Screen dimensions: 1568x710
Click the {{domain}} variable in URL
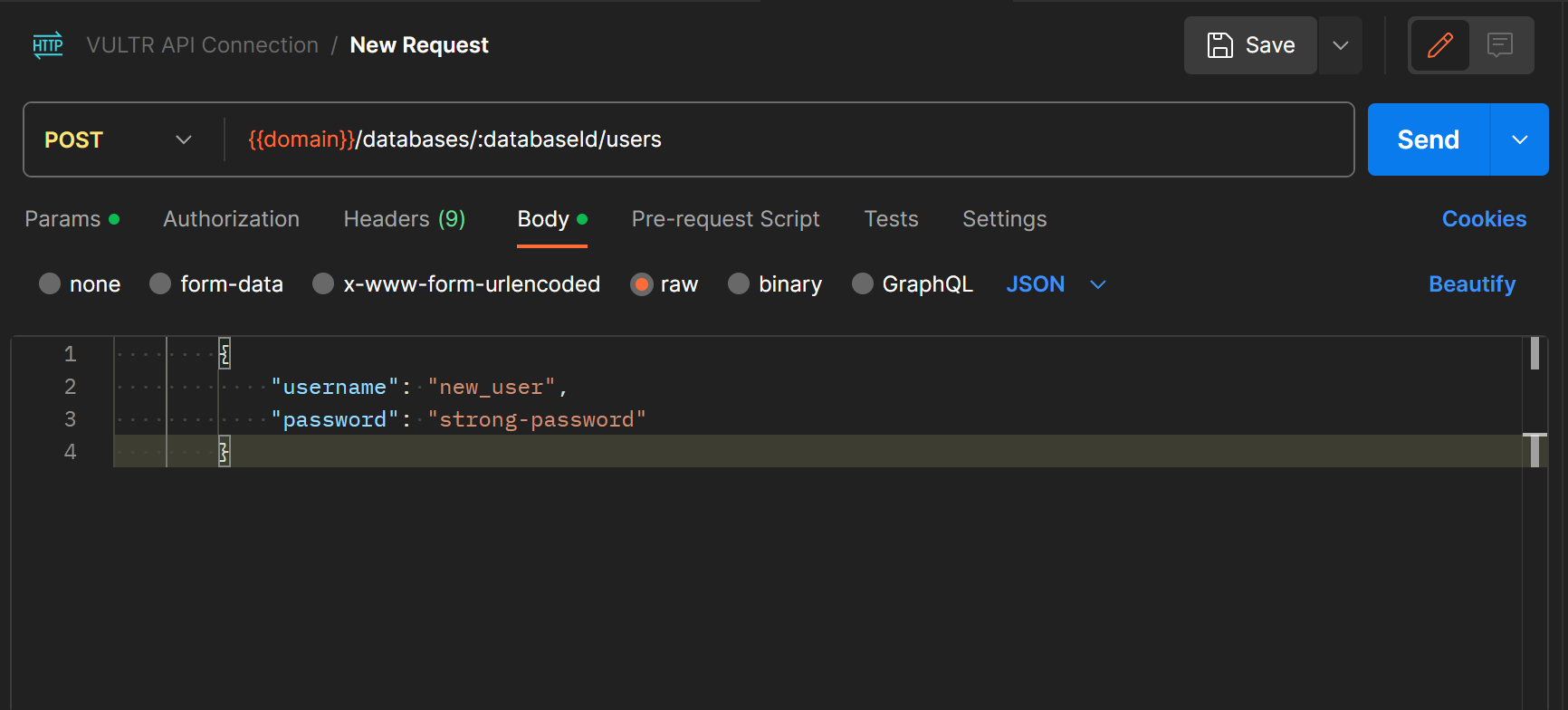(x=301, y=139)
